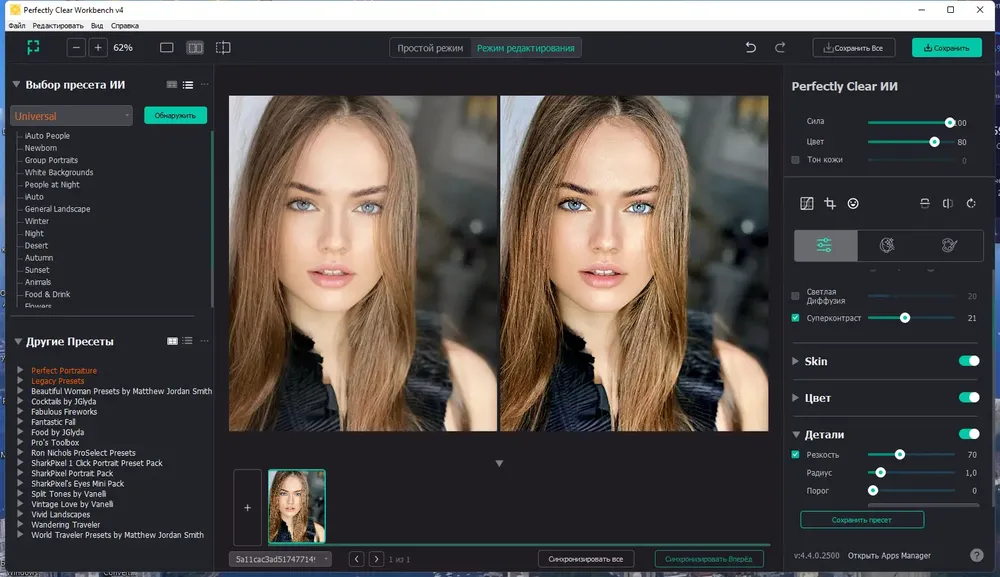1000x577 pixels.
Task: Open the face retouch smiley icon
Action: (x=853, y=203)
